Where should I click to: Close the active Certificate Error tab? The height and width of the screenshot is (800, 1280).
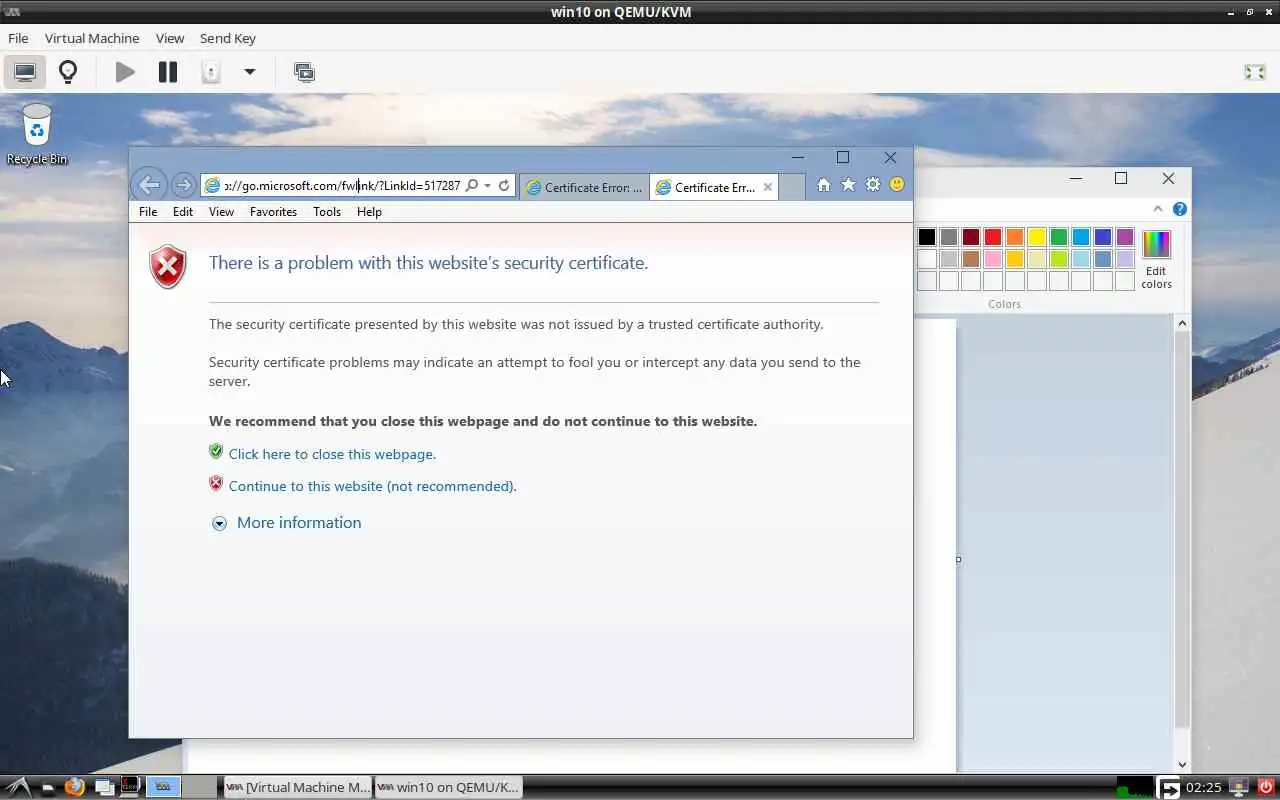tap(768, 187)
